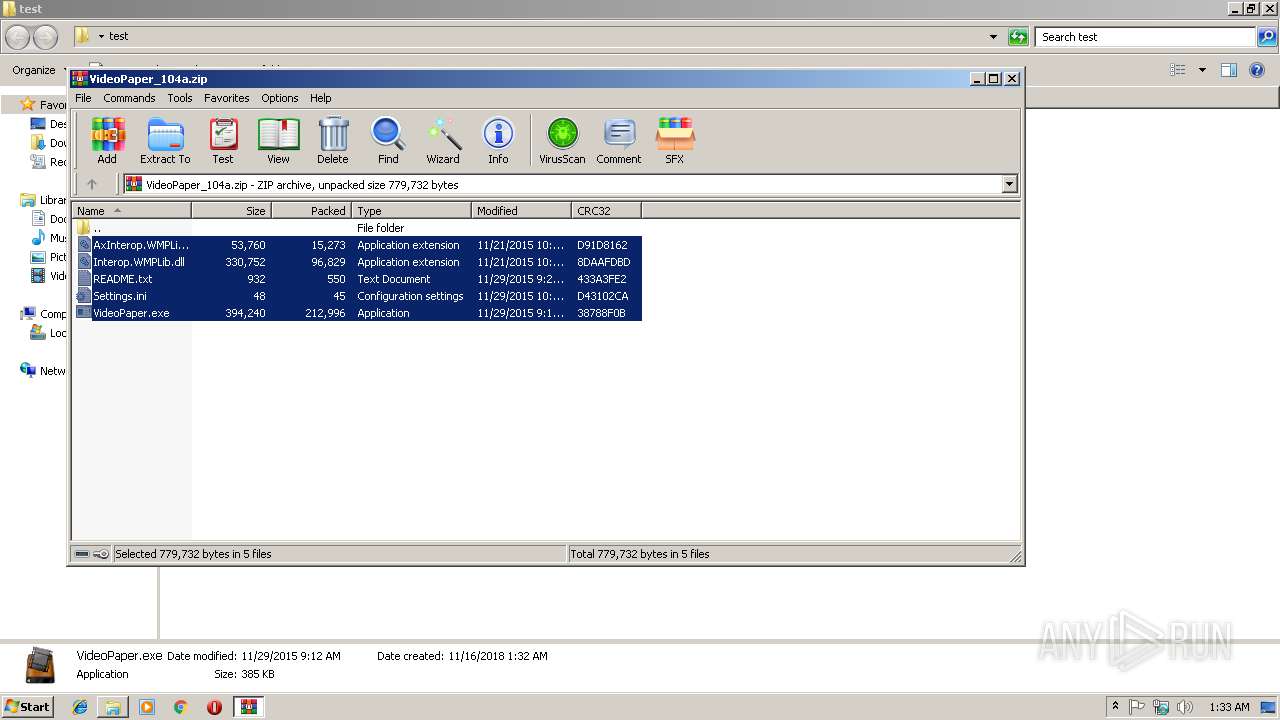Click the volume speaker tray icon

pyautogui.click(x=1185, y=707)
